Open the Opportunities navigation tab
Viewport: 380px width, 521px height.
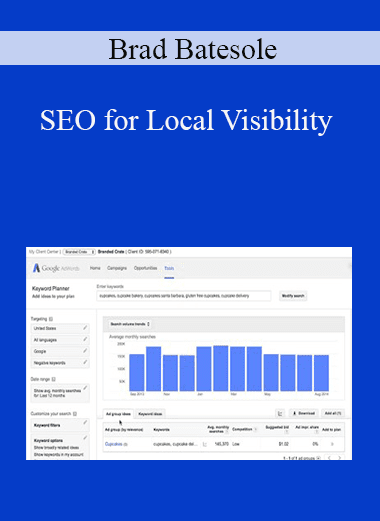coord(145,268)
